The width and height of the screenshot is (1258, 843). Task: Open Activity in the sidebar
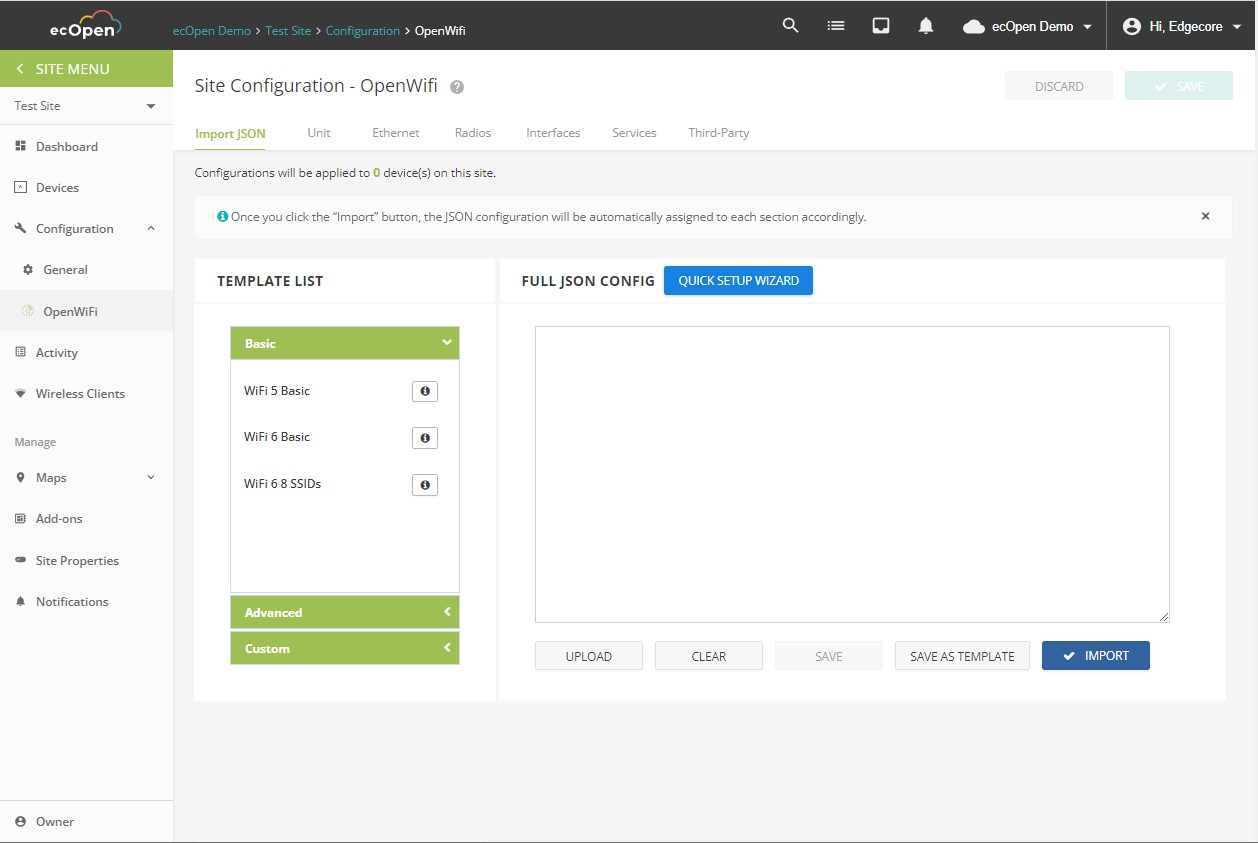(x=56, y=352)
